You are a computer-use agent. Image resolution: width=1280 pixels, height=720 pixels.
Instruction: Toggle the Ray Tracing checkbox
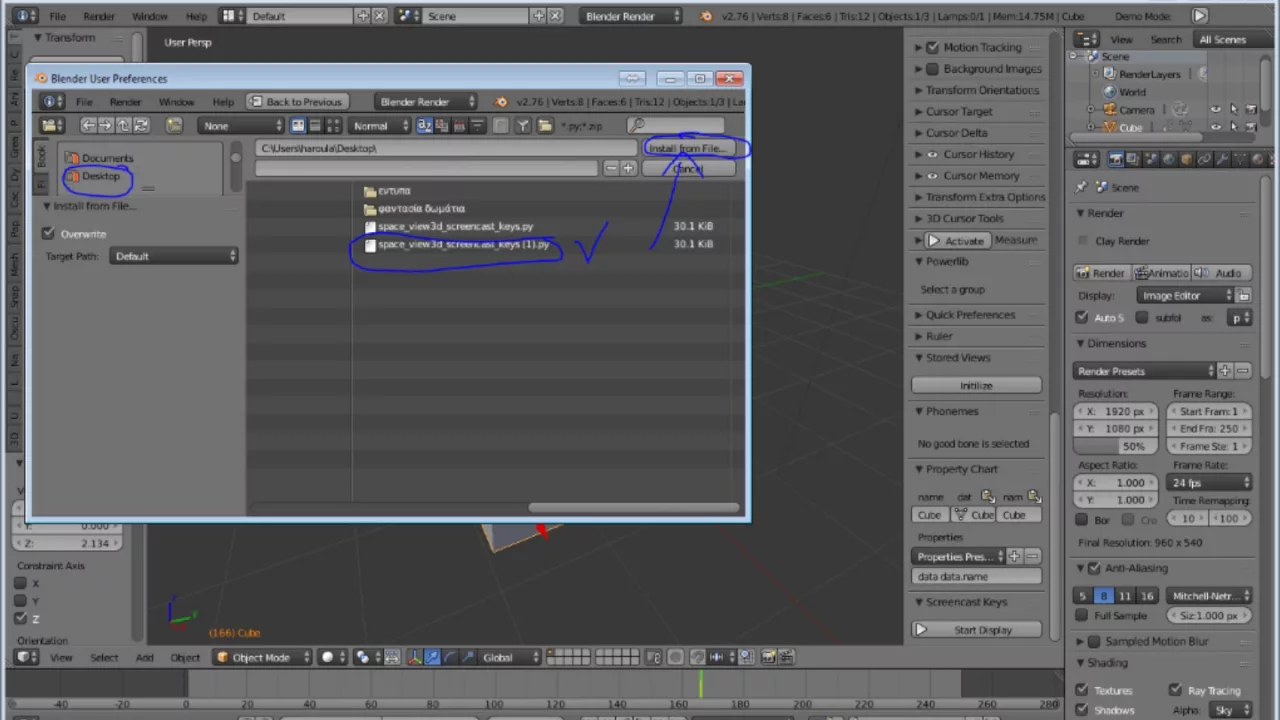pyautogui.click(x=1175, y=690)
